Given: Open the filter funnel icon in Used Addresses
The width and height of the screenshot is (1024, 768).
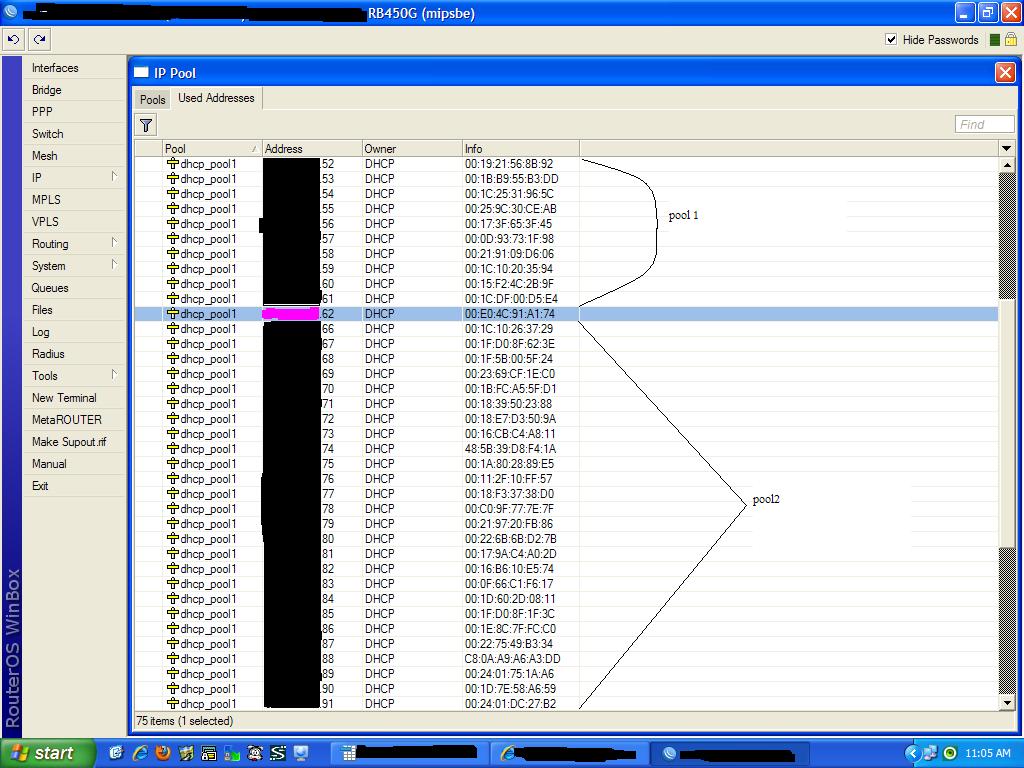Looking at the screenshot, I should pos(146,124).
